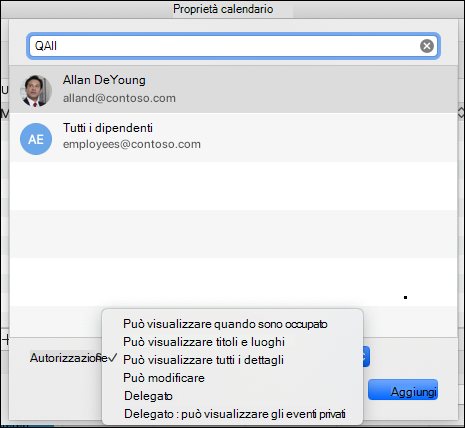Click the Aggiungi button
The width and height of the screenshot is (465, 428).
pos(403,390)
